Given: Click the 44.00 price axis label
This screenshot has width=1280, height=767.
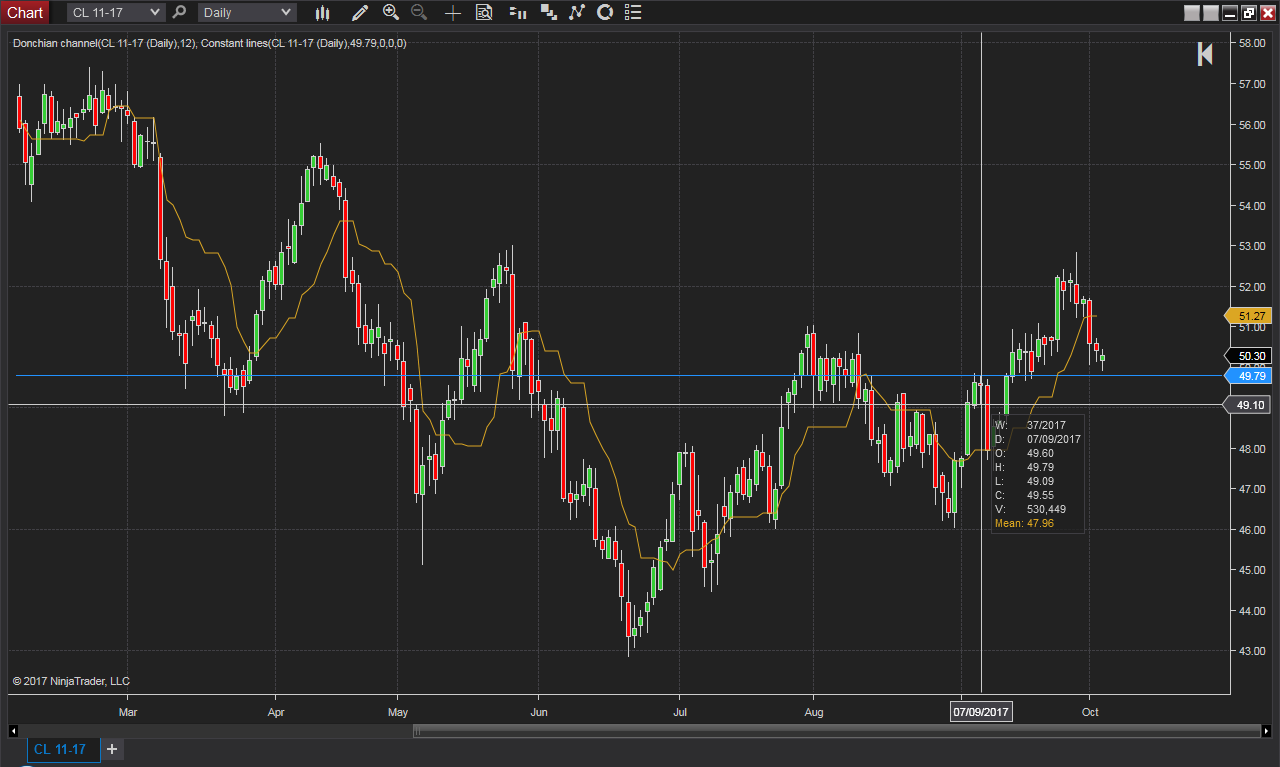Looking at the screenshot, I should pos(1252,611).
